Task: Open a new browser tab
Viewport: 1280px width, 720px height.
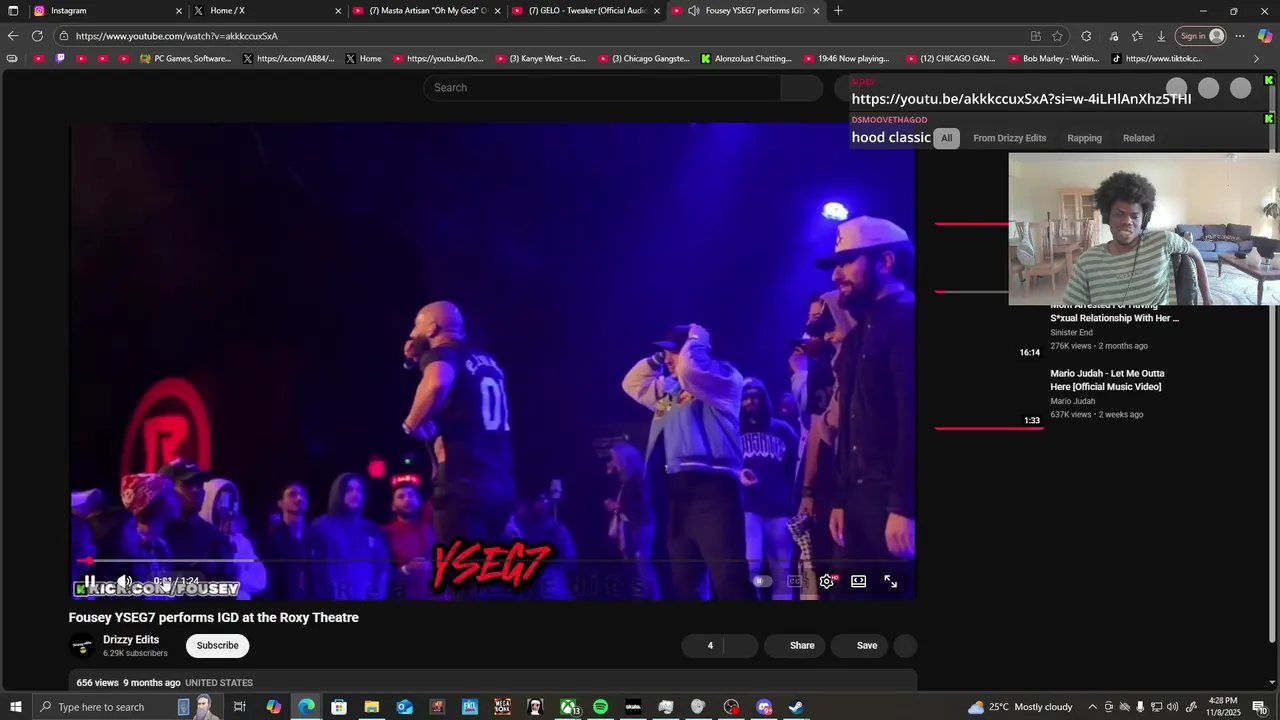Action: coord(838,11)
